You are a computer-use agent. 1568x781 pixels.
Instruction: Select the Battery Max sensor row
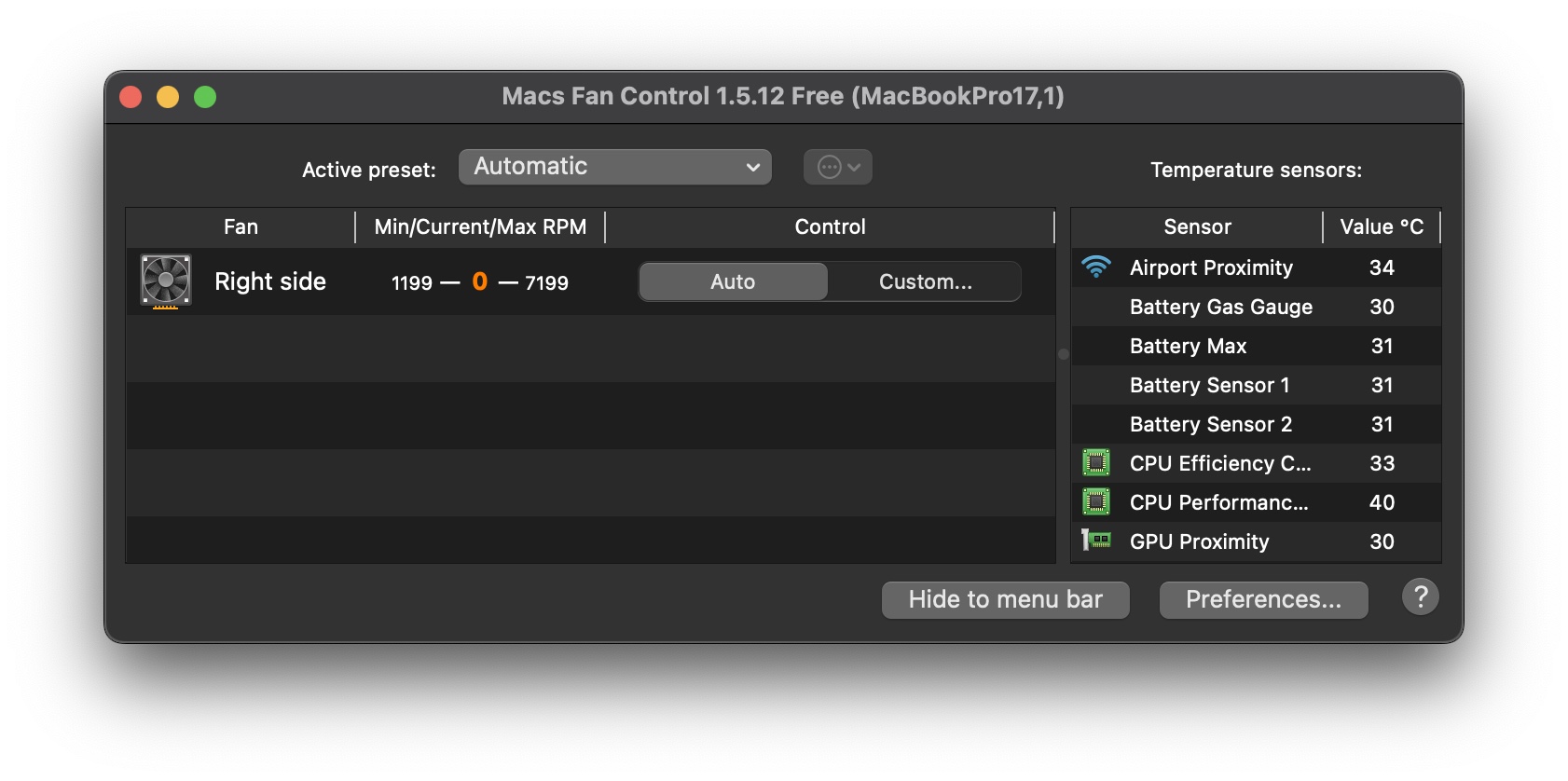(1256, 346)
